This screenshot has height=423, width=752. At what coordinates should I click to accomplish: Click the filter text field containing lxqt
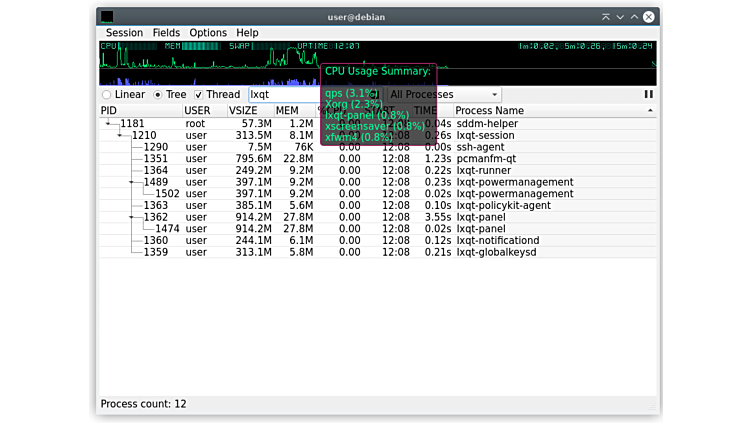tap(283, 95)
